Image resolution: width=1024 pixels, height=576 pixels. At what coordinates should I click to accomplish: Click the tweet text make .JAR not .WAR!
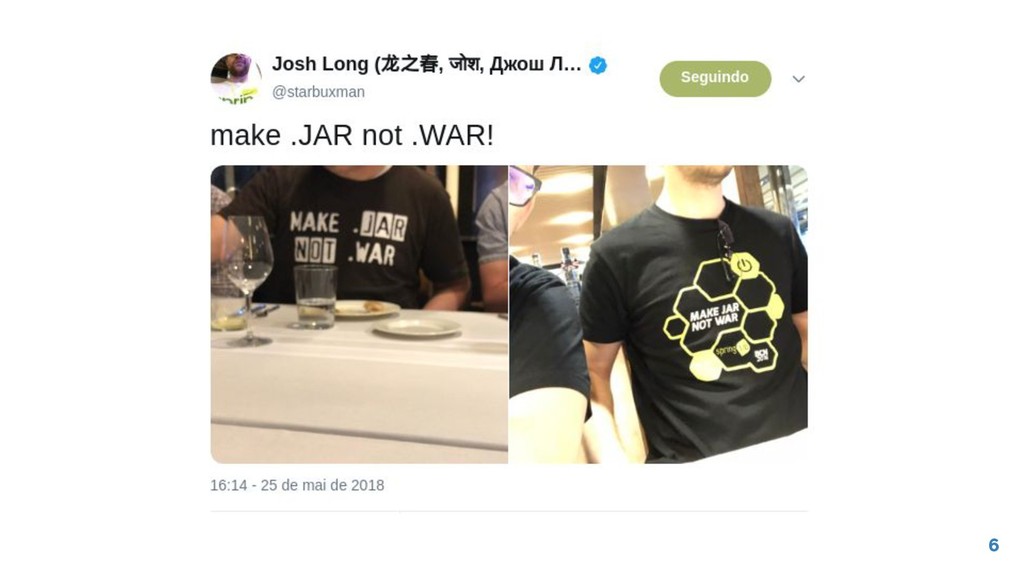pyautogui.click(x=352, y=135)
